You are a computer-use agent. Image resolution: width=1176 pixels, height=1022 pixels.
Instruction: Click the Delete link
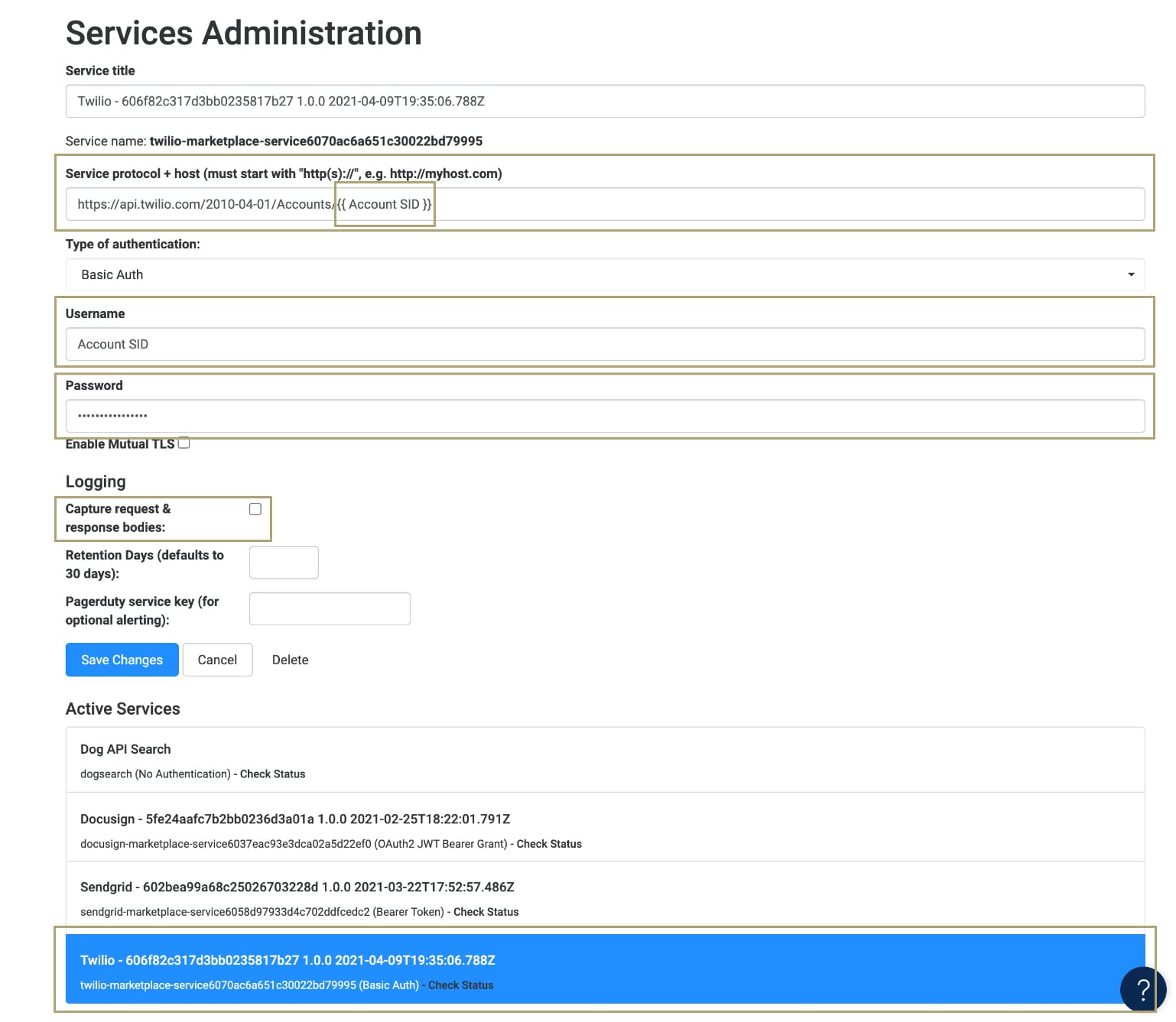coord(291,660)
